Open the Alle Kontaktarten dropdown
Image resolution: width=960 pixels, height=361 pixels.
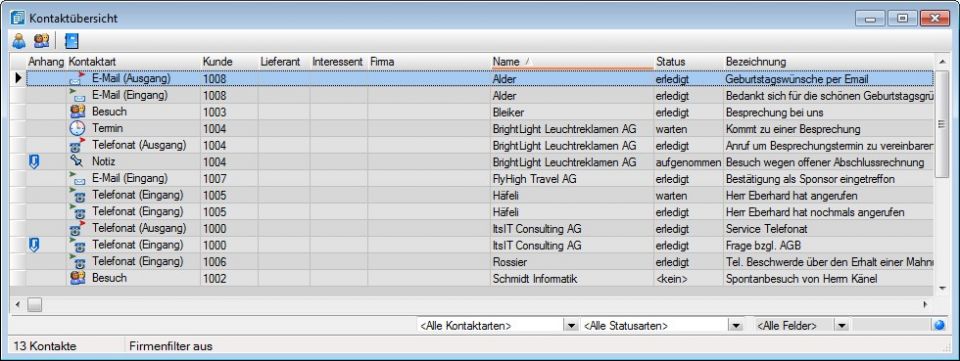coord(571,326)
